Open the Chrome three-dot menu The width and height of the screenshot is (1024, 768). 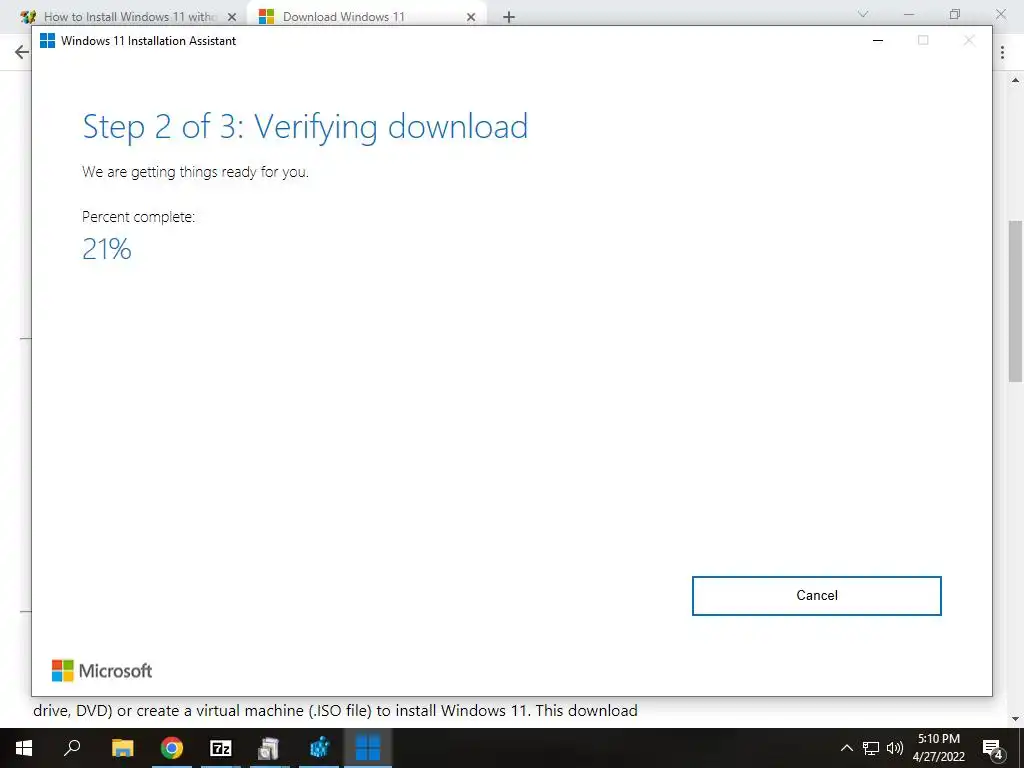tap(1002, 53)
